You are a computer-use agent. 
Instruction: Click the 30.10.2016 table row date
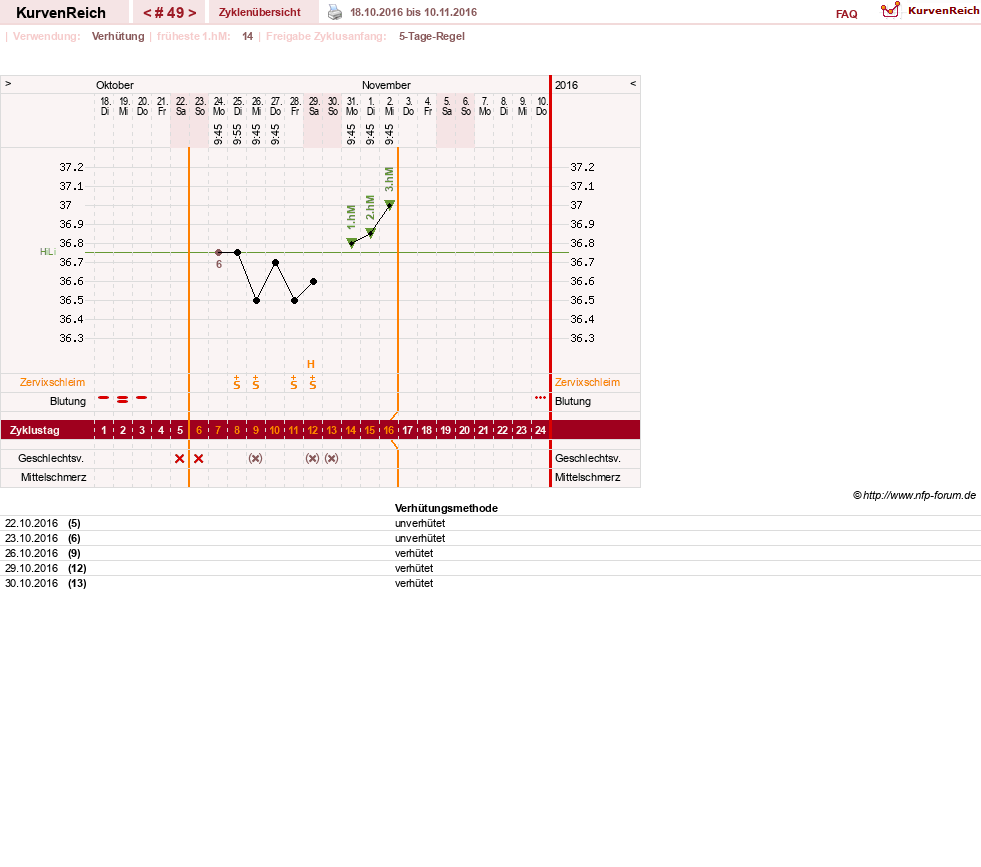(31, 583)
